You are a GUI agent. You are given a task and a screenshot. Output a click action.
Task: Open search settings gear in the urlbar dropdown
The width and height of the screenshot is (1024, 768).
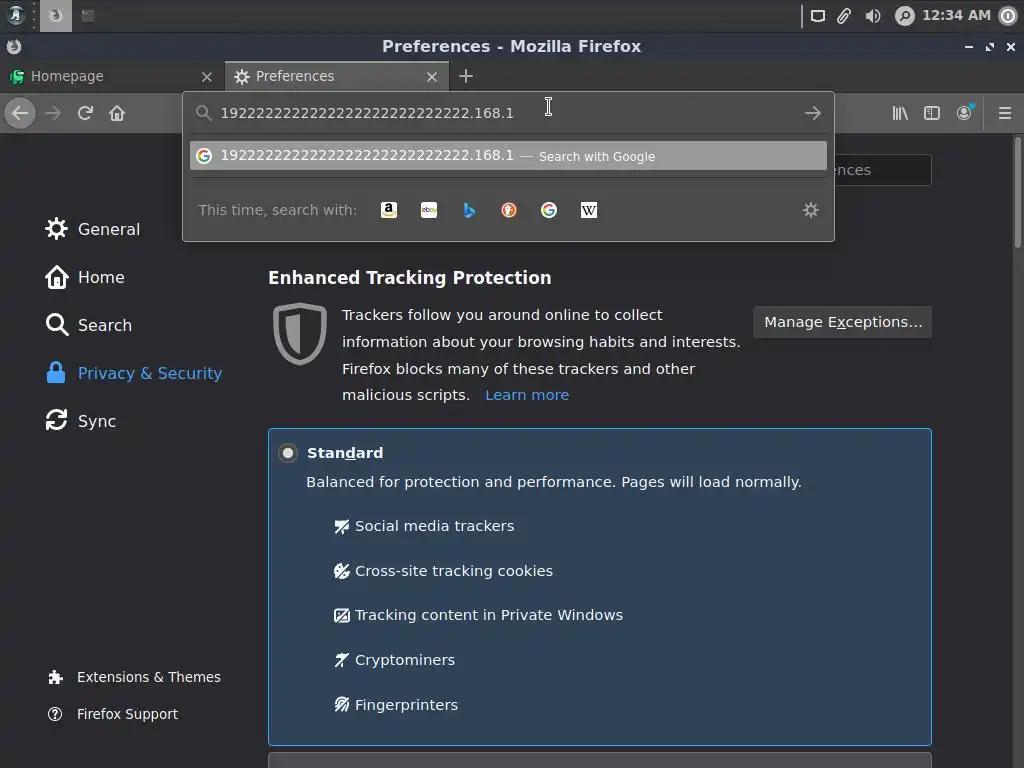(x=811, y=210)
